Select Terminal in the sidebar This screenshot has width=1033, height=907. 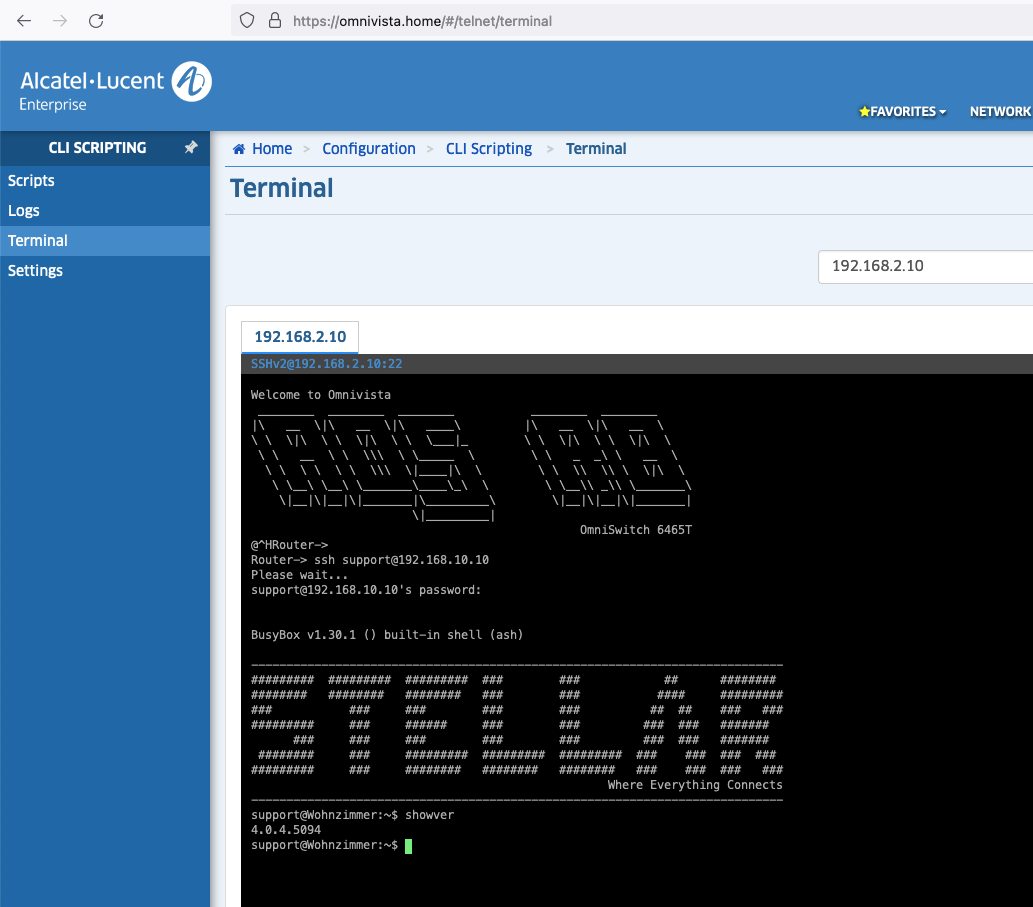[38, 241]
